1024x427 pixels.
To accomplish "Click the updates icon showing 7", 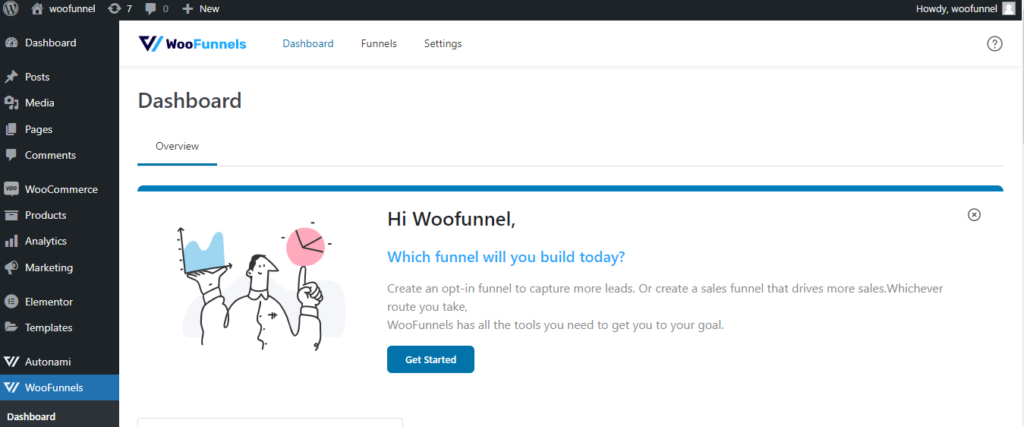I will (x=120, y=8).
